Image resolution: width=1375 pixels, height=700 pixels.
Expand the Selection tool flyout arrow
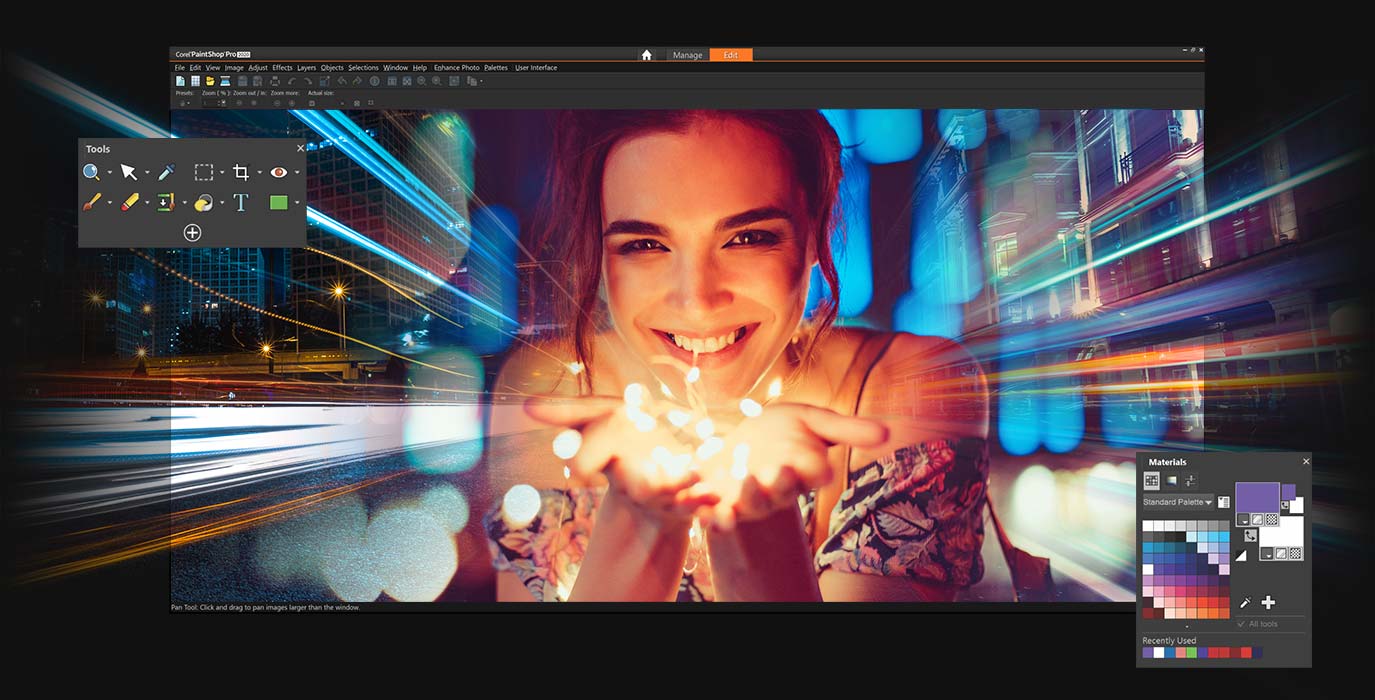point(222,171)
